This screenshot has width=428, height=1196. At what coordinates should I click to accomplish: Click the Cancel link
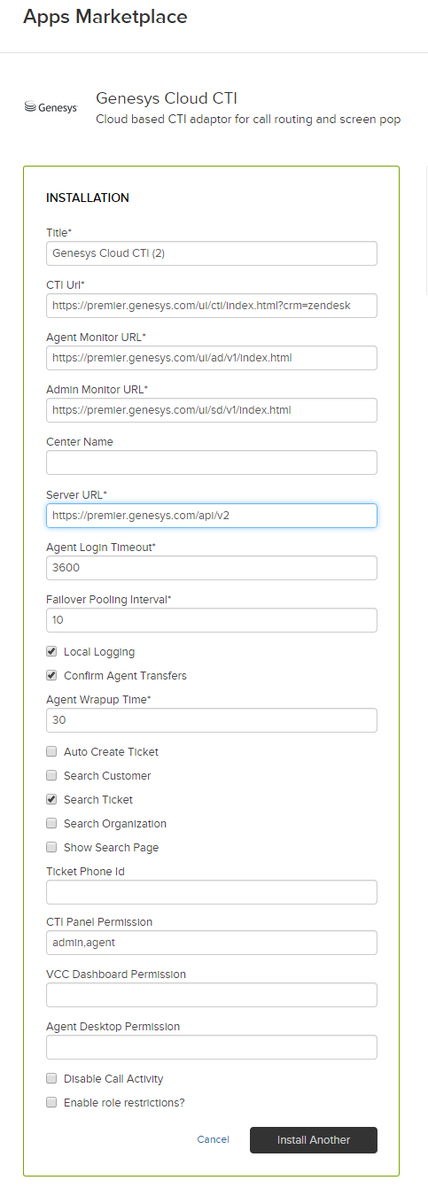tap(213, 1140)
